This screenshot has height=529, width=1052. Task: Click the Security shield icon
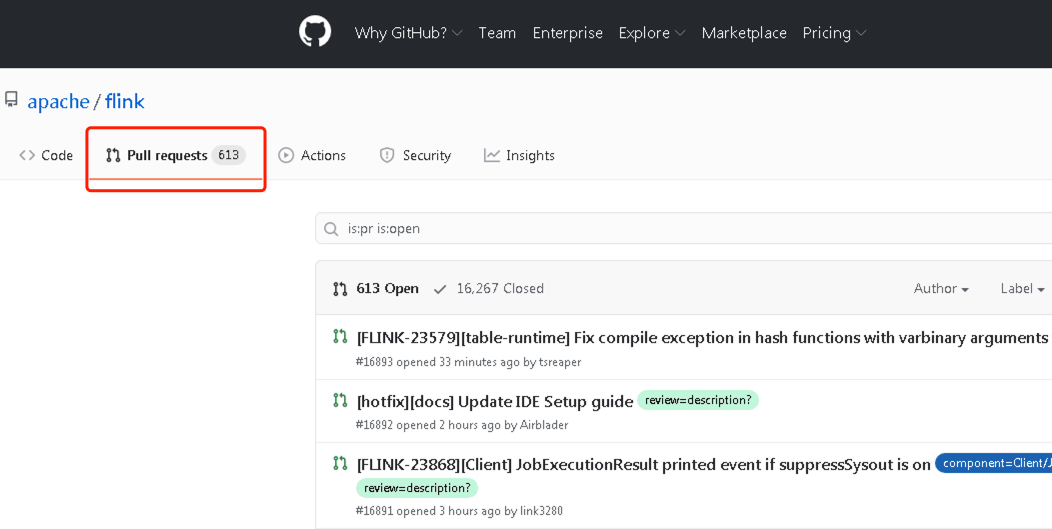coord(387,155)
